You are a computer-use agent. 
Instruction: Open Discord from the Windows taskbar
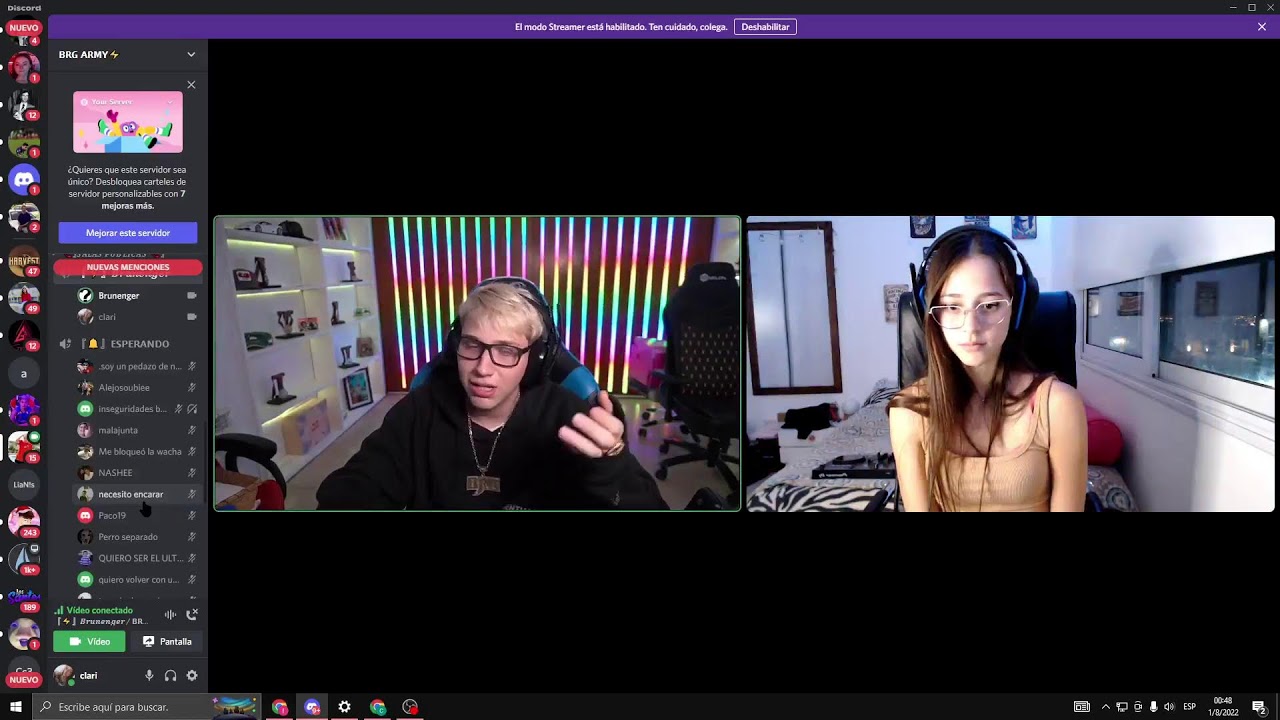312,707
